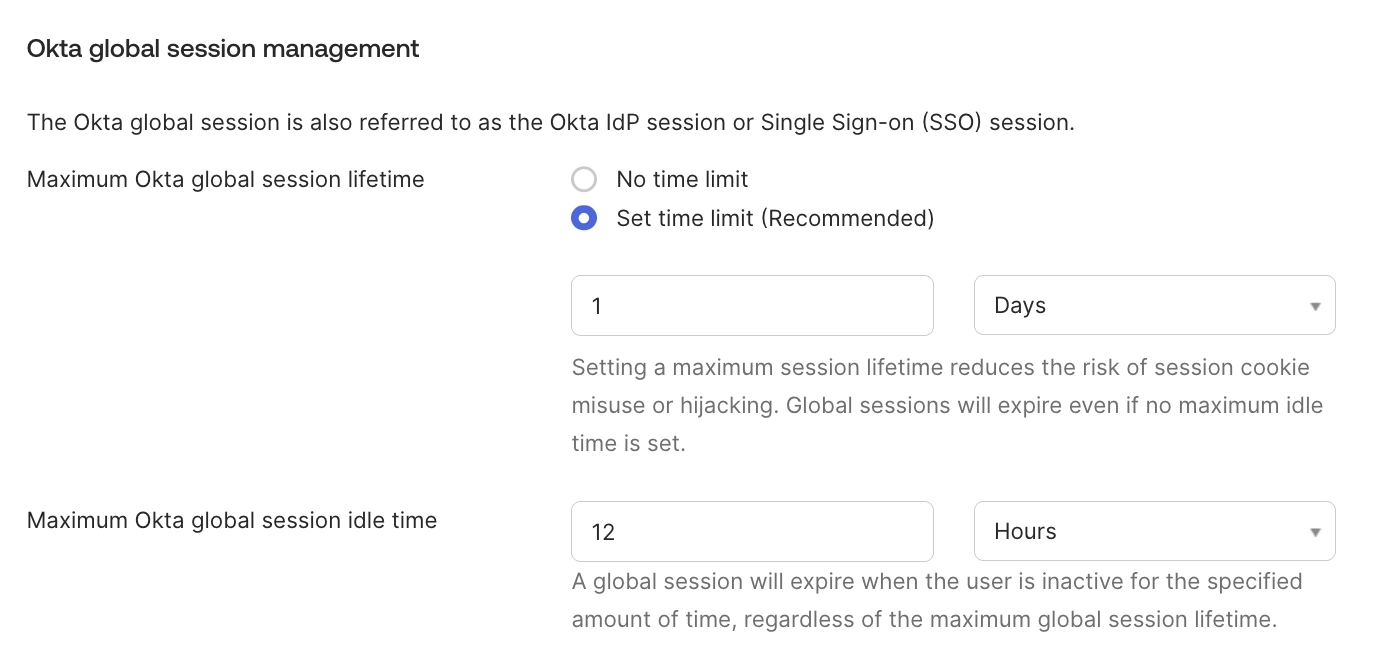Click the 'Hours' text in the idle selector
This screenshot has width=1384, height=656.
coord(1025,531)
